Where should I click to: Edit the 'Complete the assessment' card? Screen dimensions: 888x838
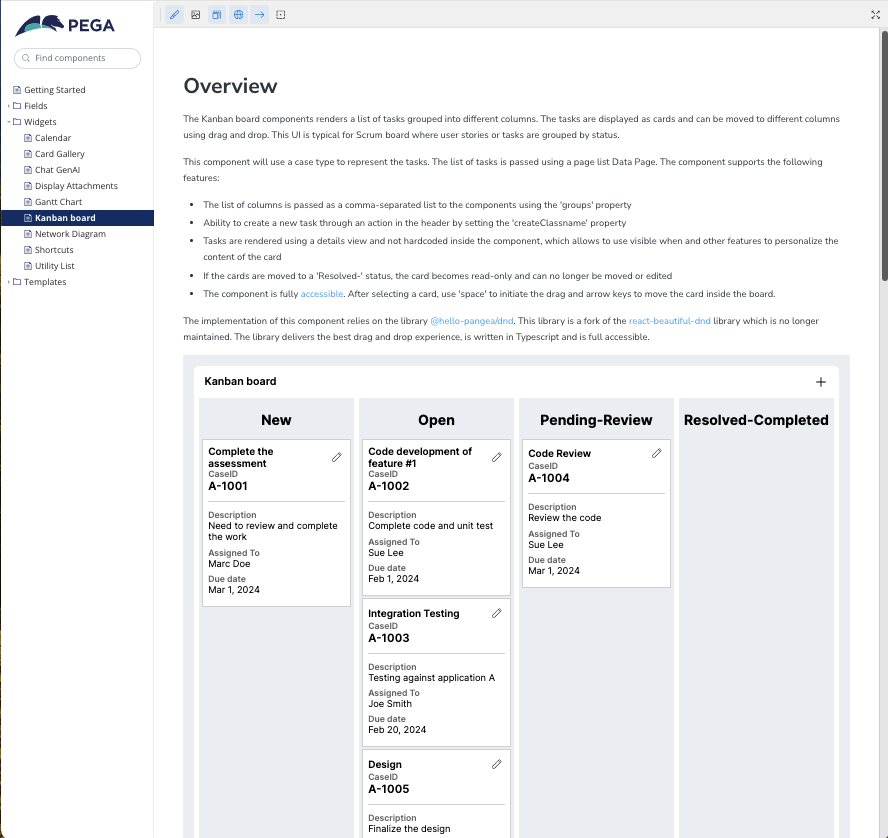(337, 457)
